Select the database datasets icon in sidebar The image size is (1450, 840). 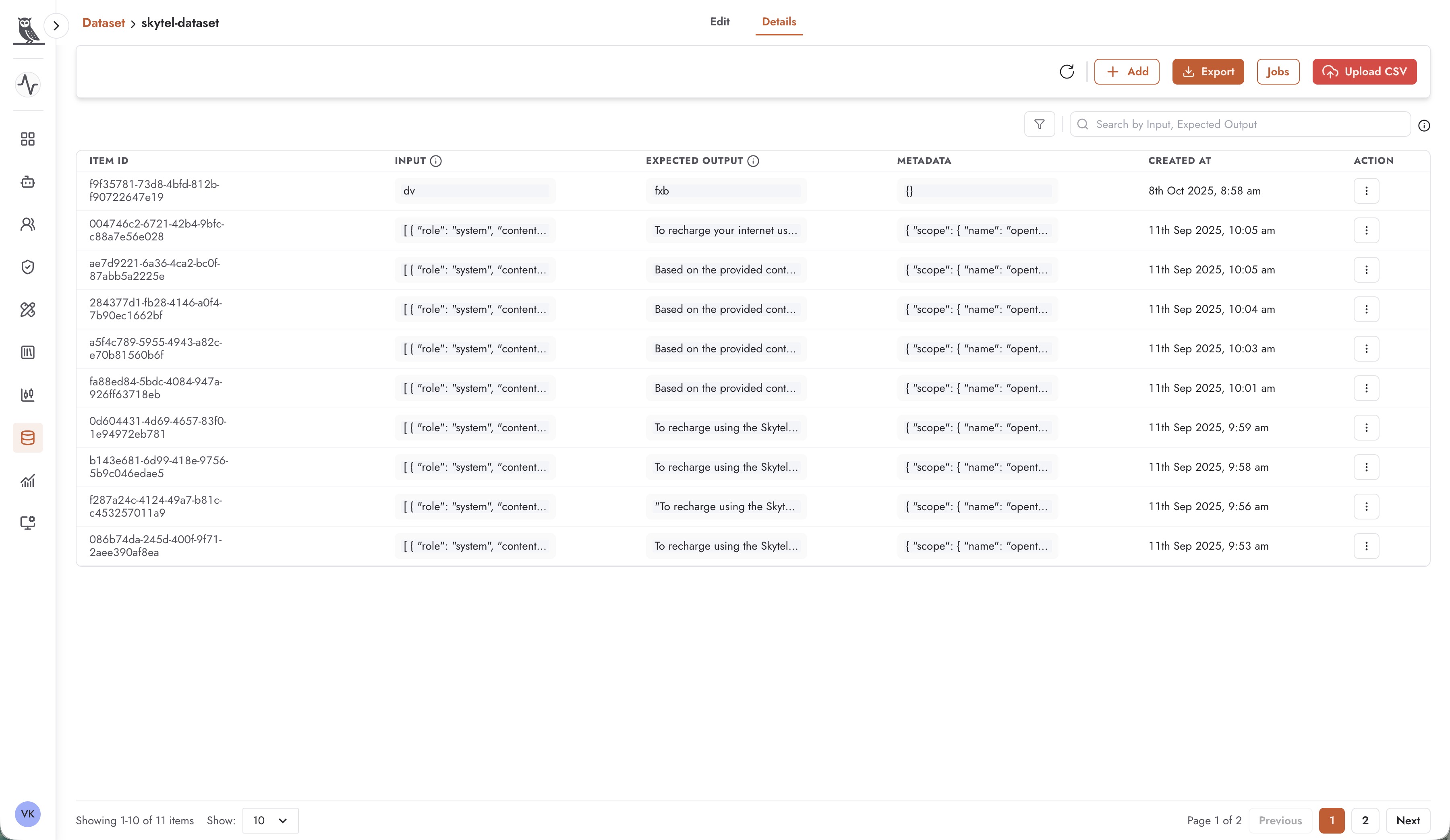(x=28, y=438)
